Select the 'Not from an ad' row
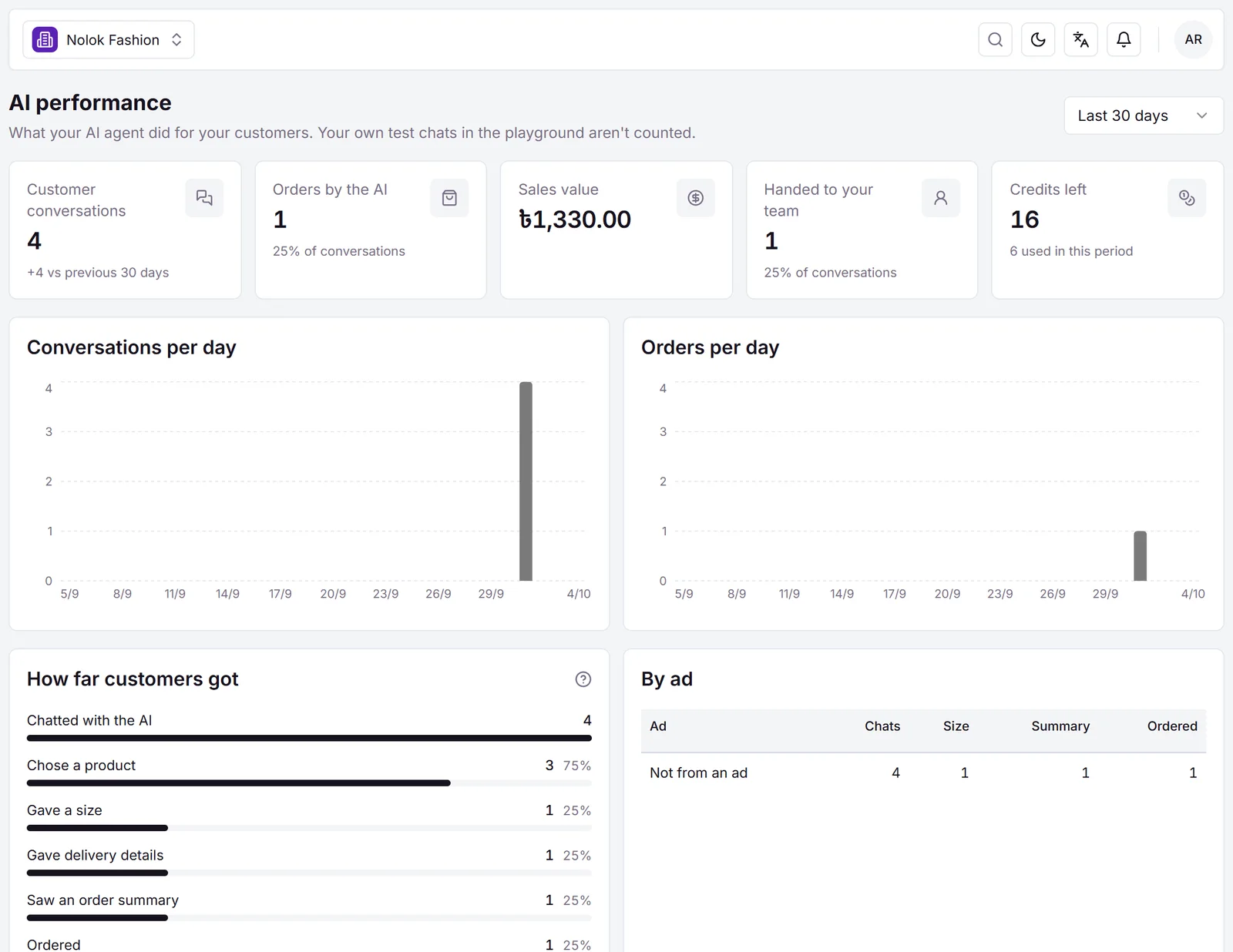Viewport: 1233px width, 952px height. (x=923, y=773)
